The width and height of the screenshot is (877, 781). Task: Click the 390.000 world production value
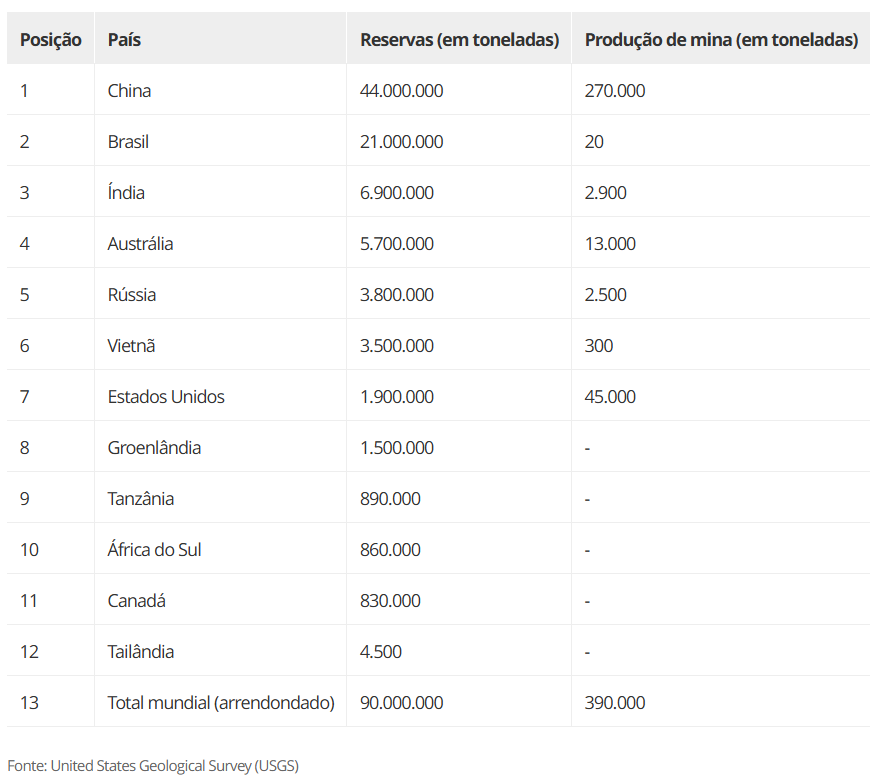click(x=615, y=703)
